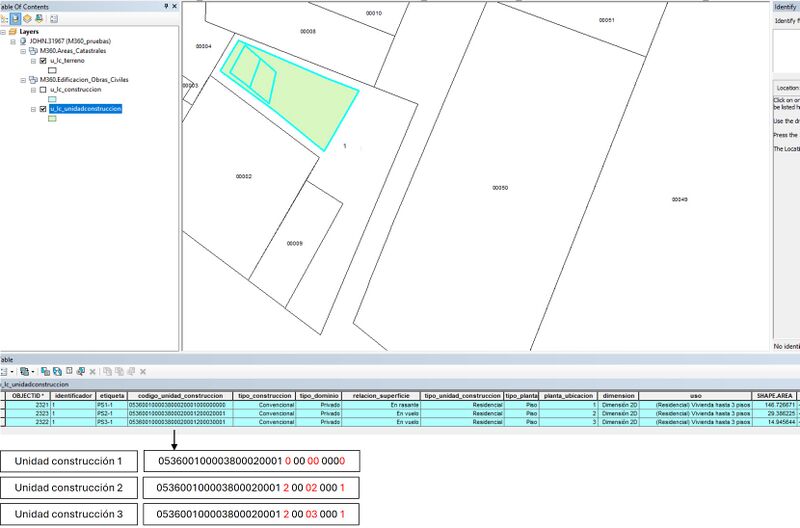Open symbol swatch for u_lc_terreno

point(52,70)
